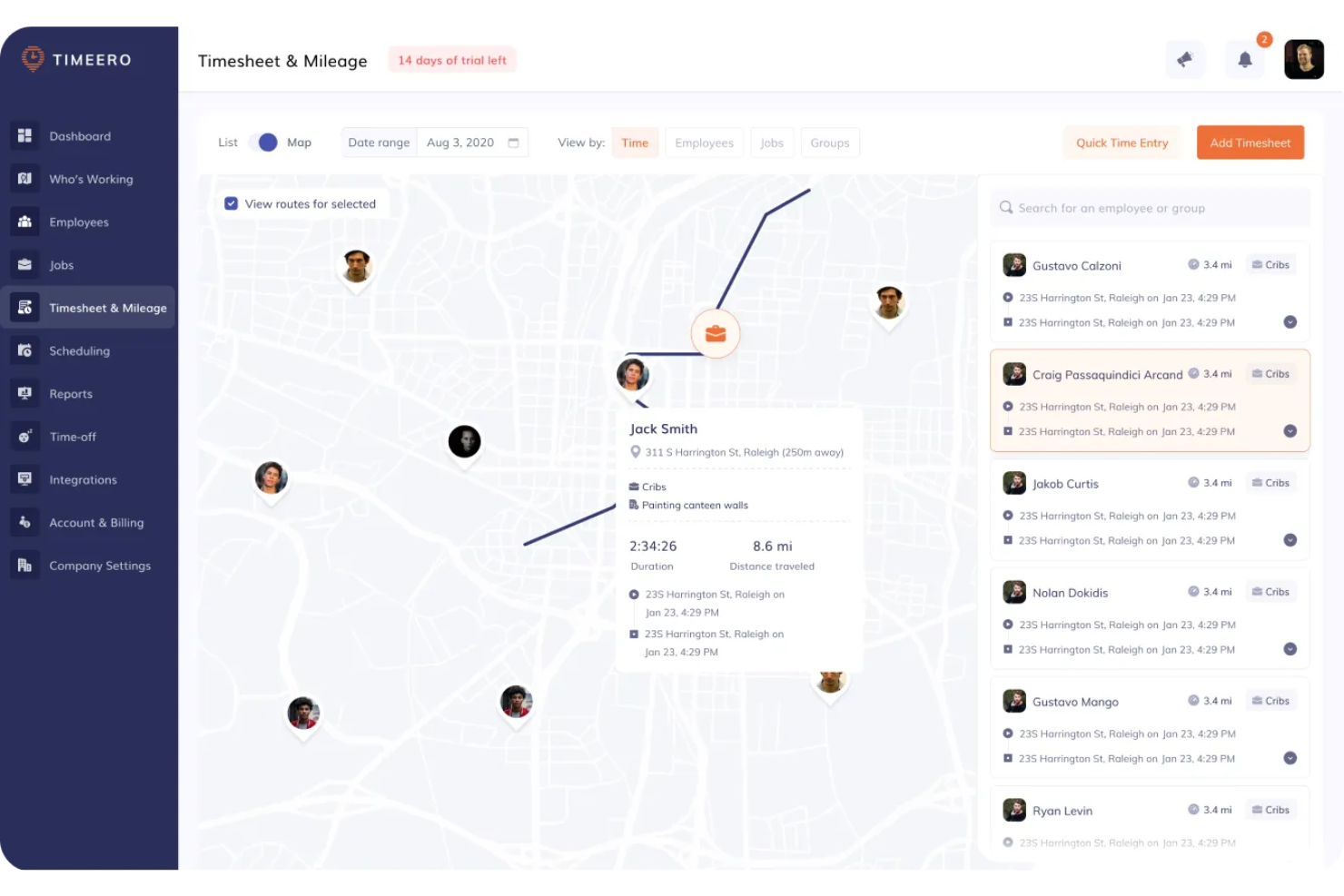
Task: Open Integrations from the sidebar
Action: (83, 479)
